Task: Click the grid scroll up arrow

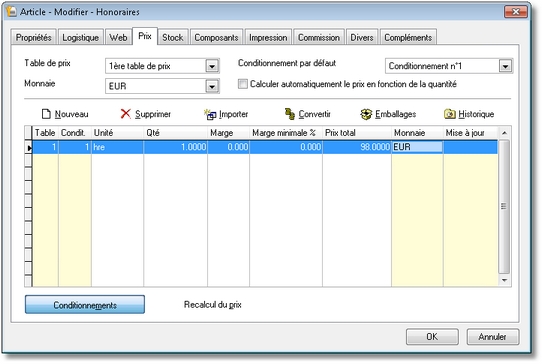Action: [x=504, y=133]
